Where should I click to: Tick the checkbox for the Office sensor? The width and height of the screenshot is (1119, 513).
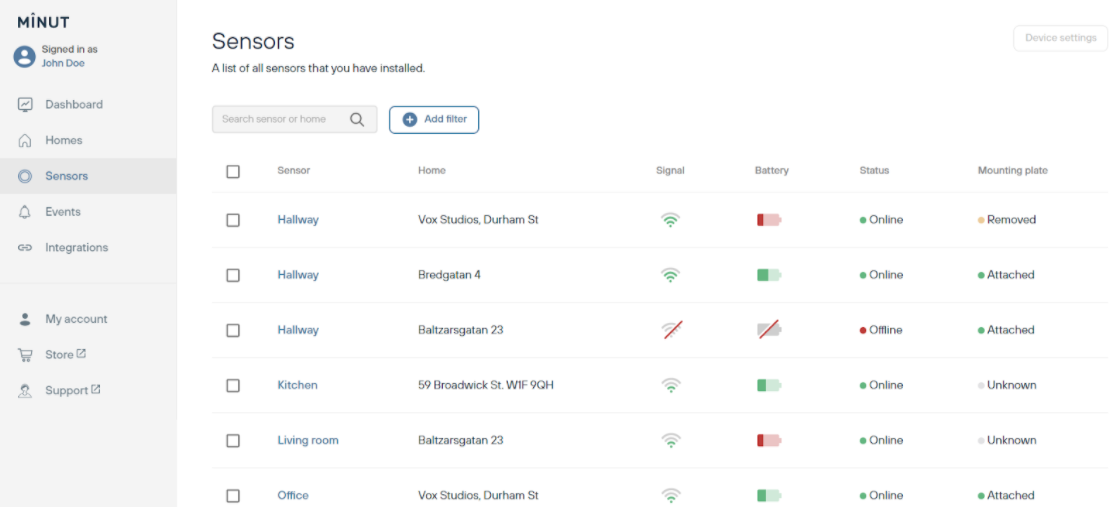[x=233, y=495]
